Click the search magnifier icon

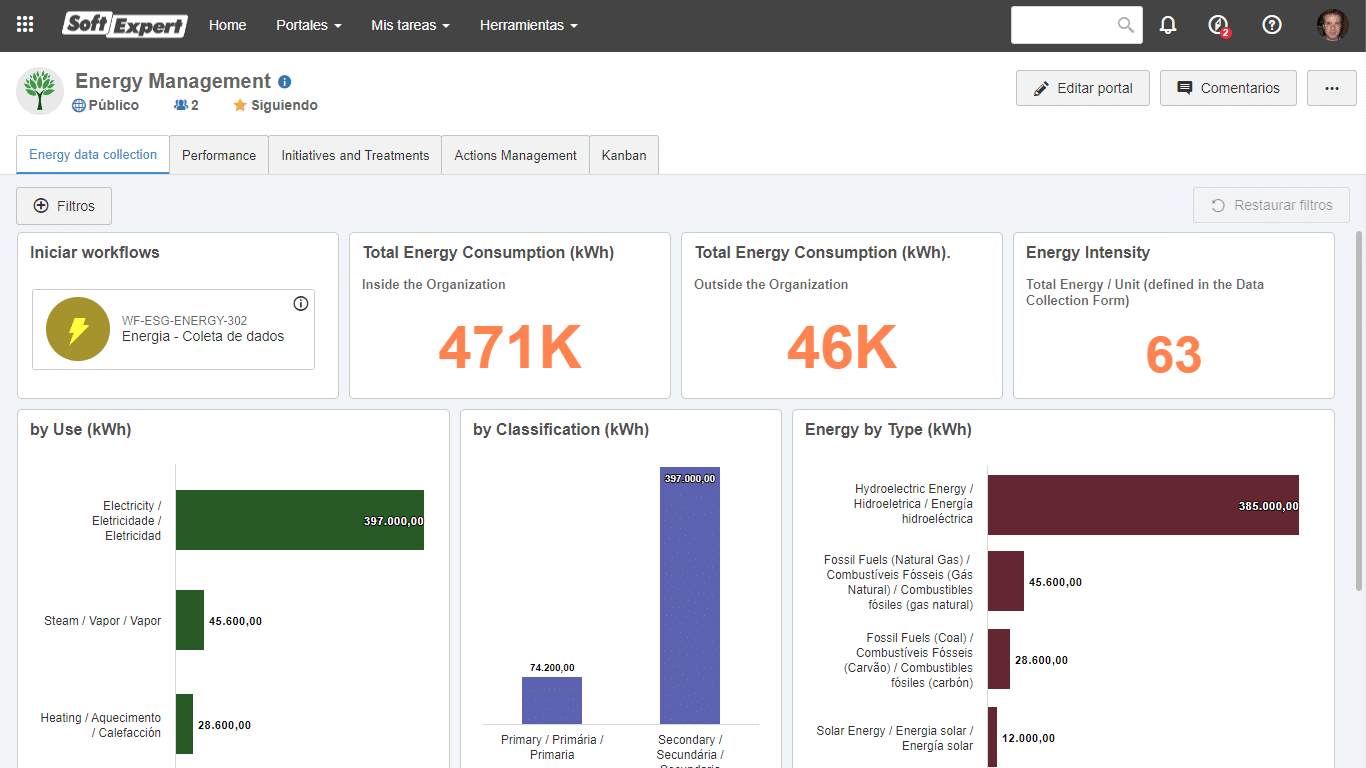click(x=1126, y=25)
